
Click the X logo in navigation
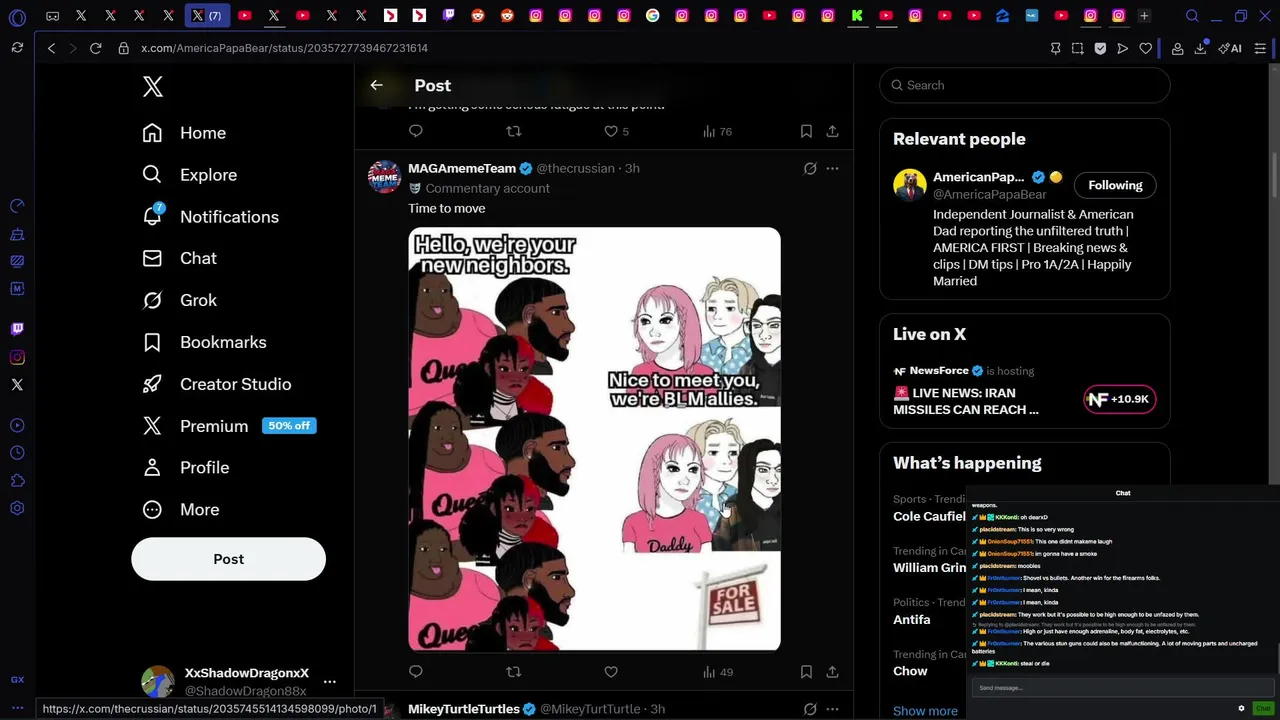tap(152, 86)
